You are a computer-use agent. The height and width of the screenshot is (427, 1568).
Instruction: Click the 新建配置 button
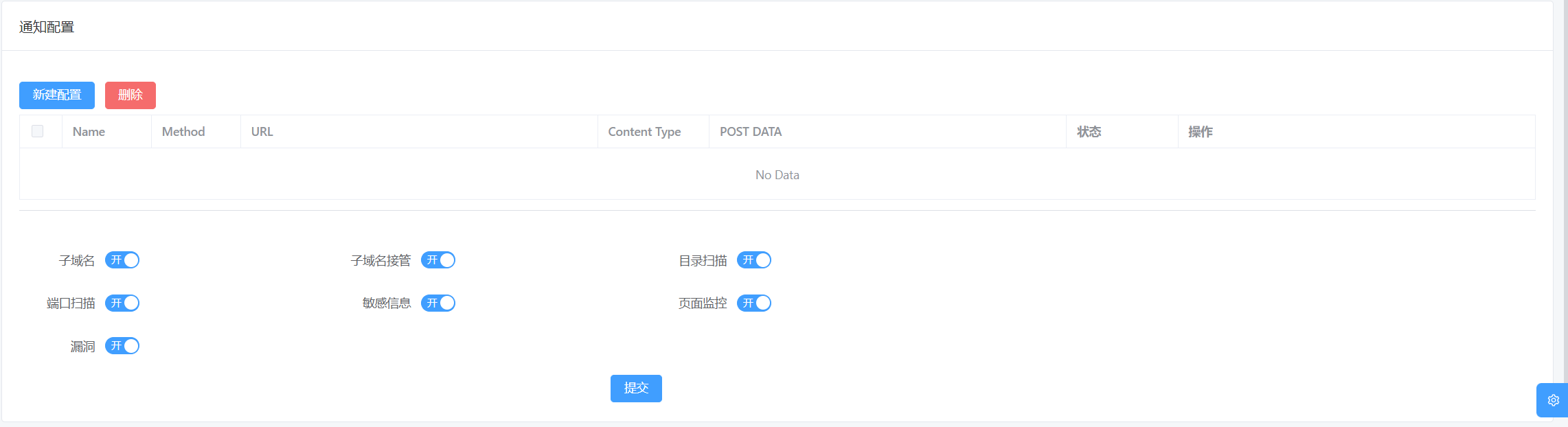tap(56, 95)
